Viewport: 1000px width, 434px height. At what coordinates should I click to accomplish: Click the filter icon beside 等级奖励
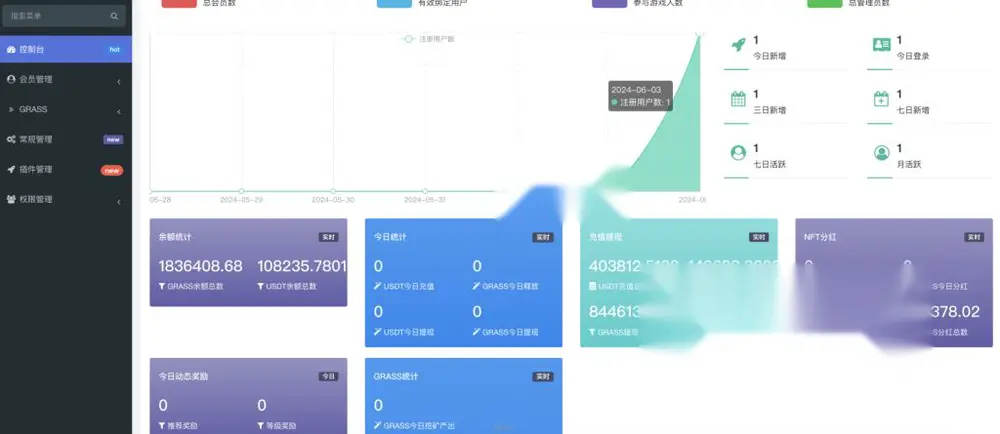[x=260, y=426]
